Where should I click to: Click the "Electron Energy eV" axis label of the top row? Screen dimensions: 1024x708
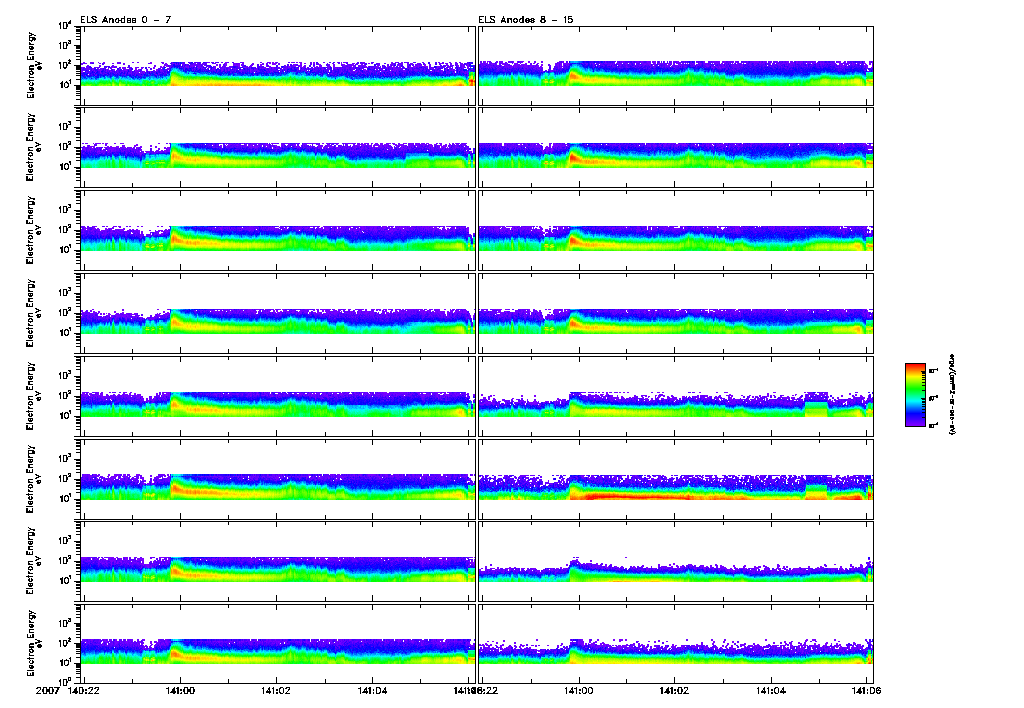tap(33, 65)
